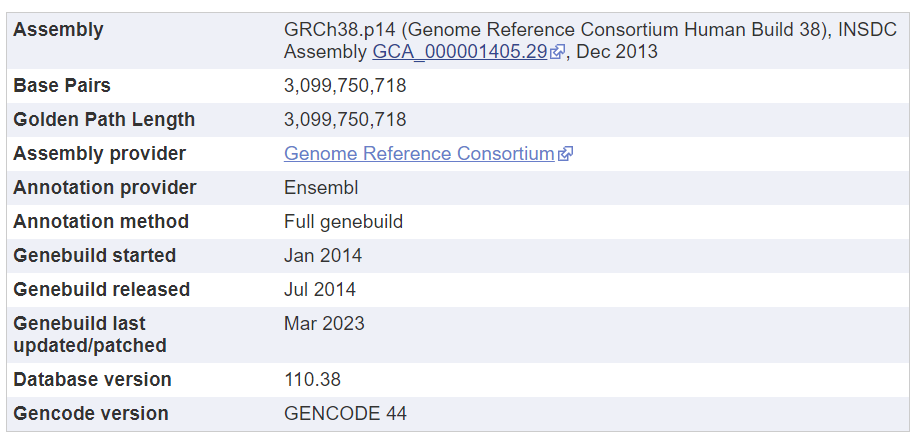Image resolution: width=913 pixels, height=436 pixels.
Task: Click the Gencode version row label
Action: [x=91, y=414]
